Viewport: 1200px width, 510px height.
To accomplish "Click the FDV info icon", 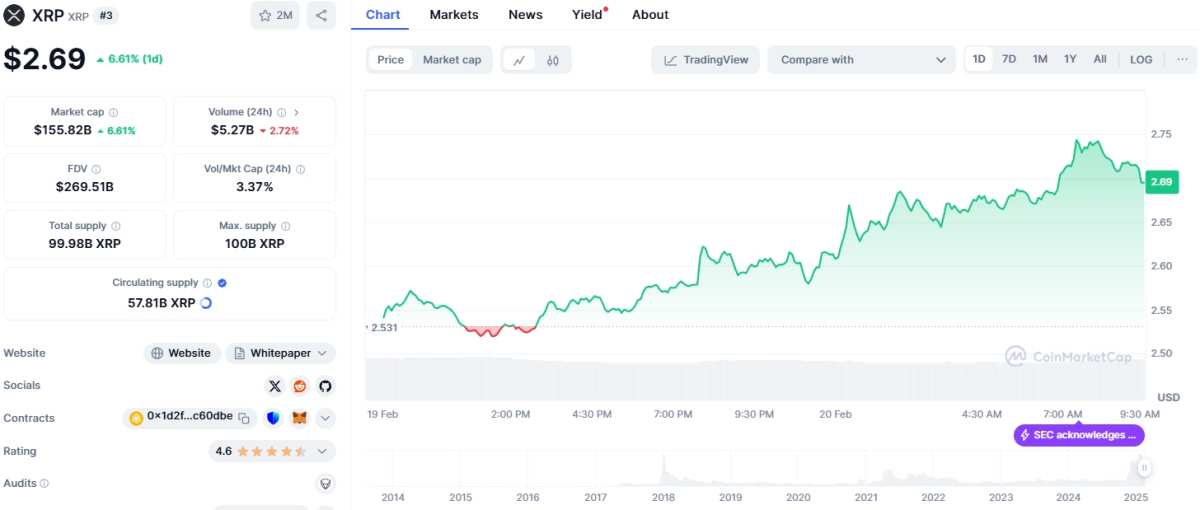I will point(96,170).
